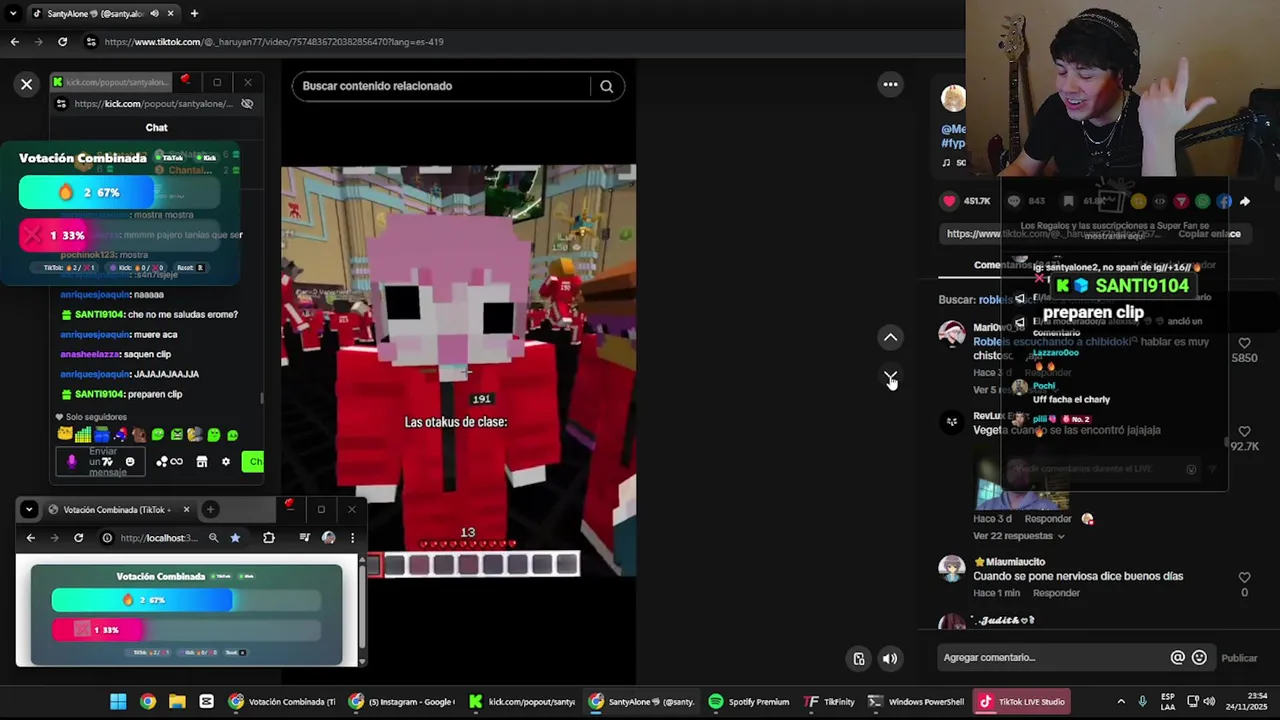Click the zoom magnifier in localhost address bar
This screenshot has width=1280, height=720.
click(x=213, y=538)
